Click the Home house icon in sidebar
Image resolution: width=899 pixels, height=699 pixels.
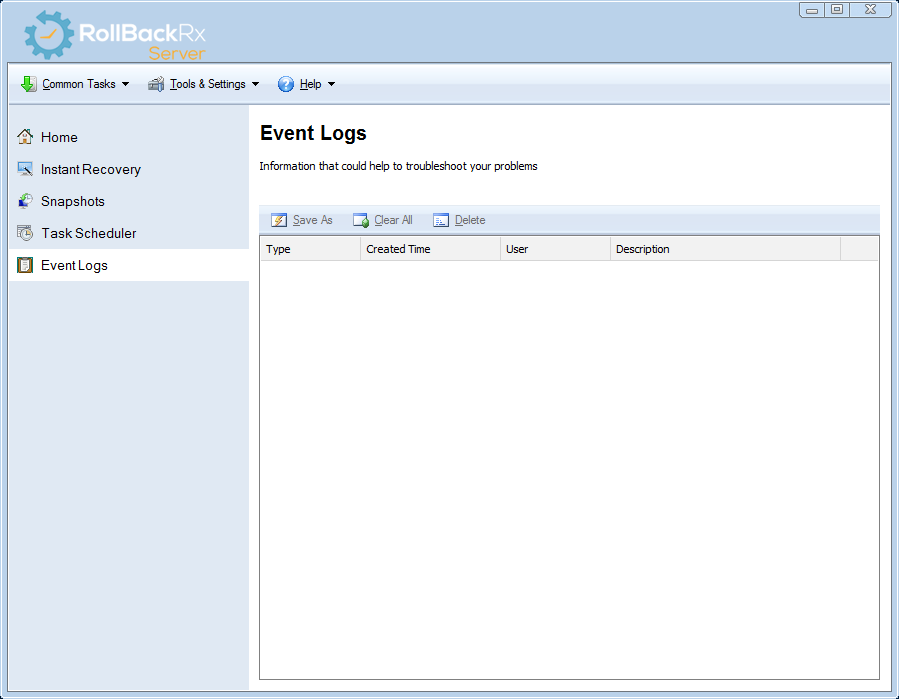pyautogui.click(x=25, y=137)
